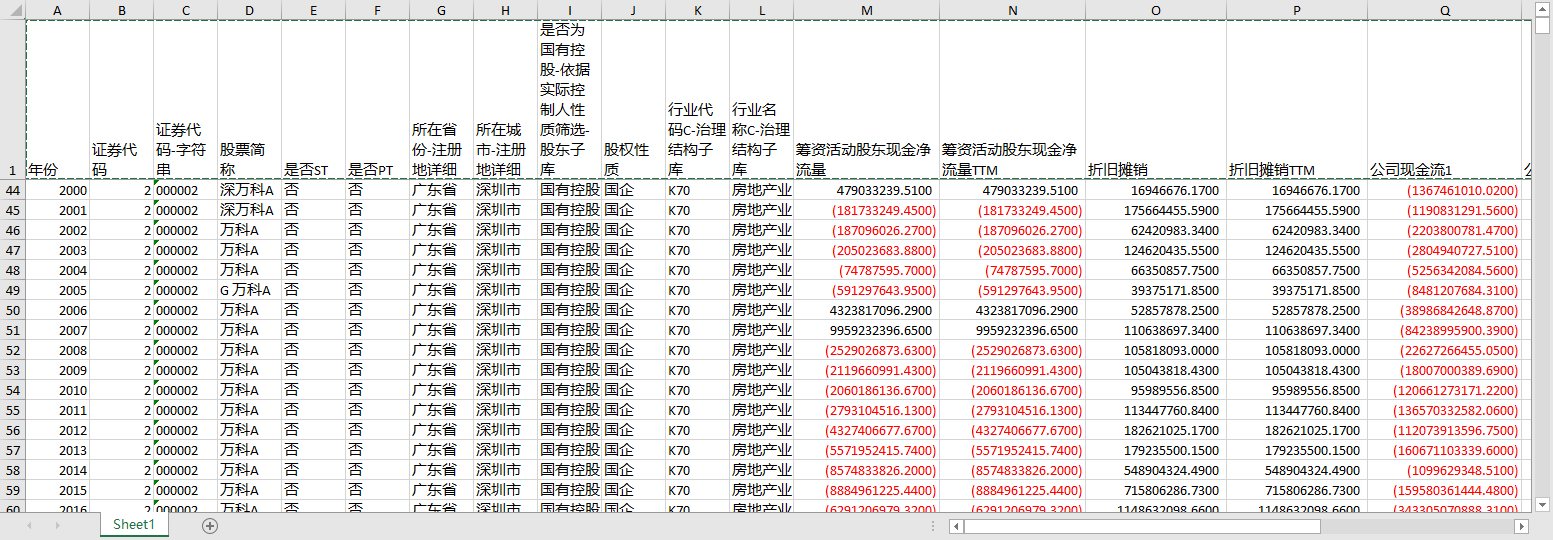Click value 9959232396.6500 in column M
Screen dimensions: 1553x540
pyautogui.click(x=866, y=330)
